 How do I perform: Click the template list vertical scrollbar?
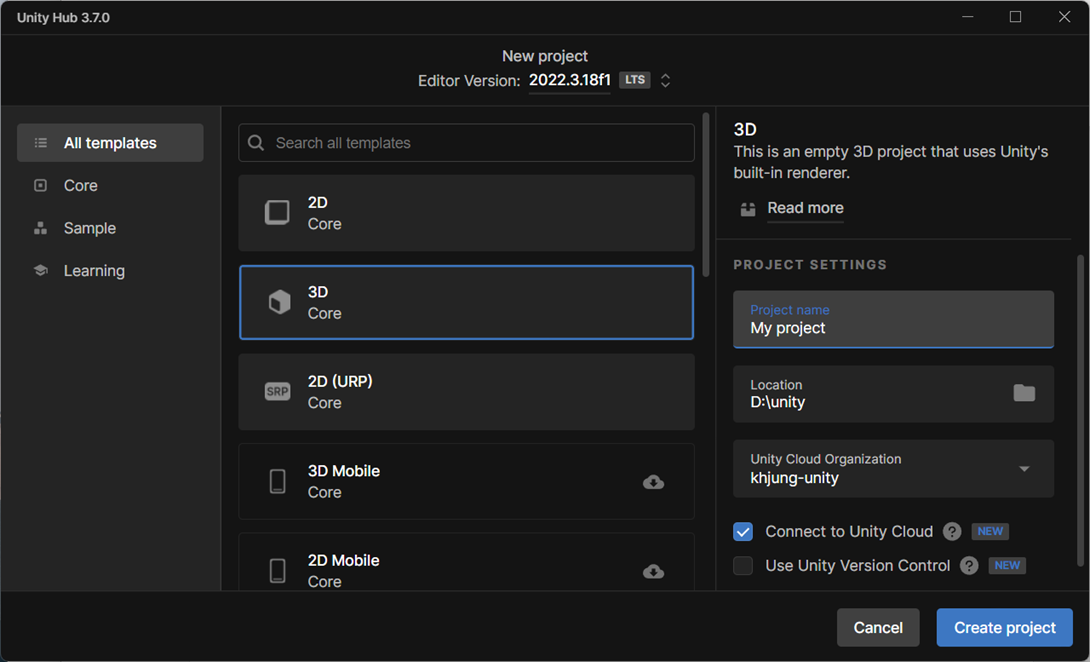click(x=707, y=195)
